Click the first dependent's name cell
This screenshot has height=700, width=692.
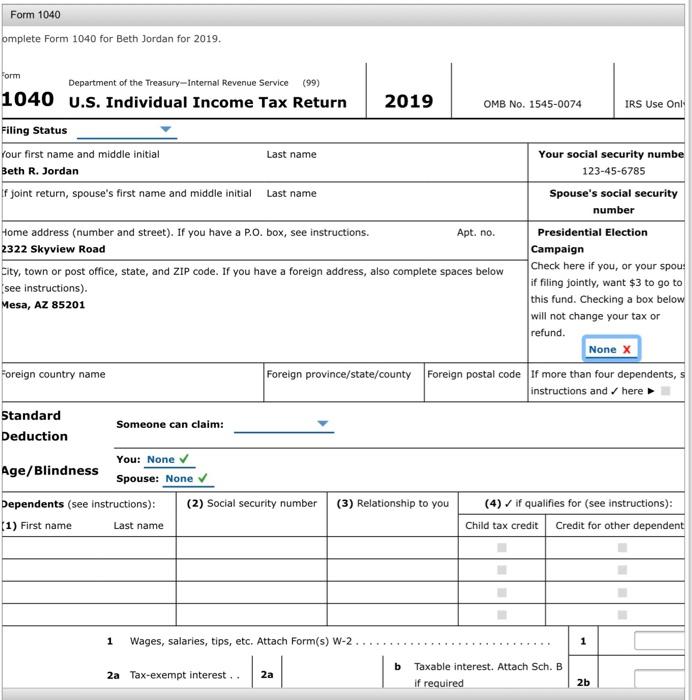click(x=89, y=548)
